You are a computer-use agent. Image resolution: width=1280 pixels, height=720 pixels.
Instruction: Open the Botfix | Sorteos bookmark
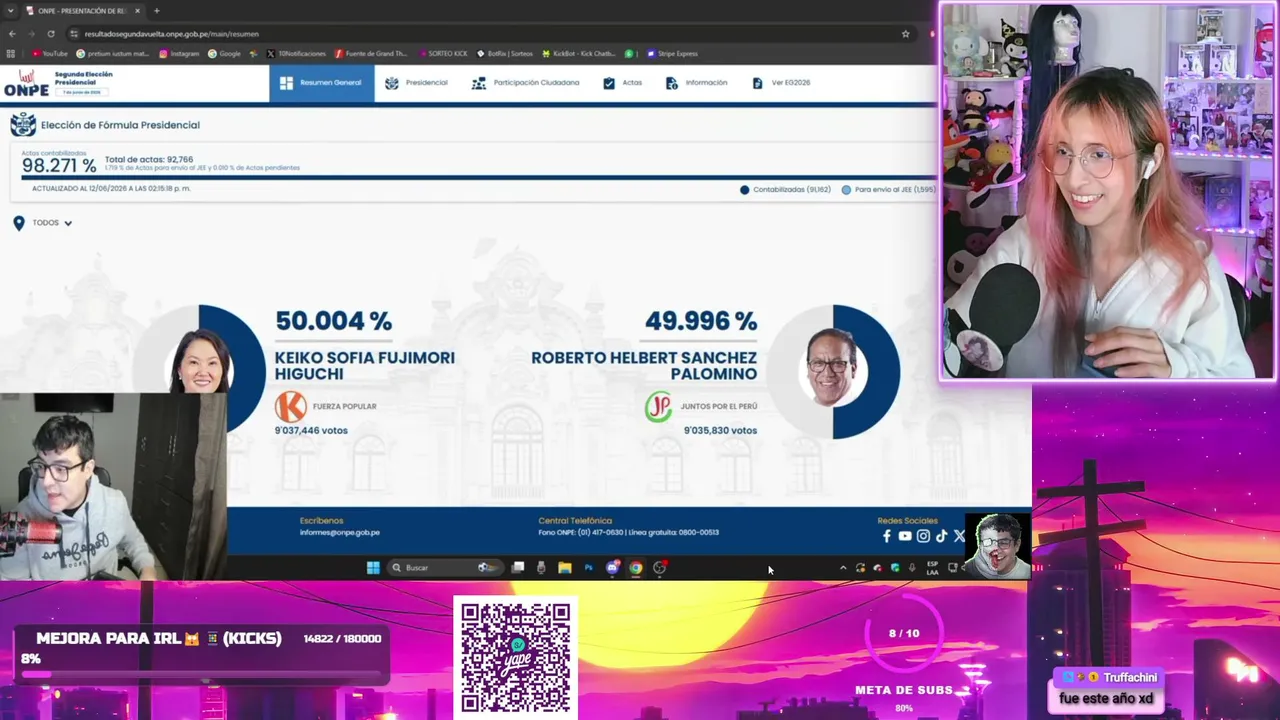click(506, 54)
